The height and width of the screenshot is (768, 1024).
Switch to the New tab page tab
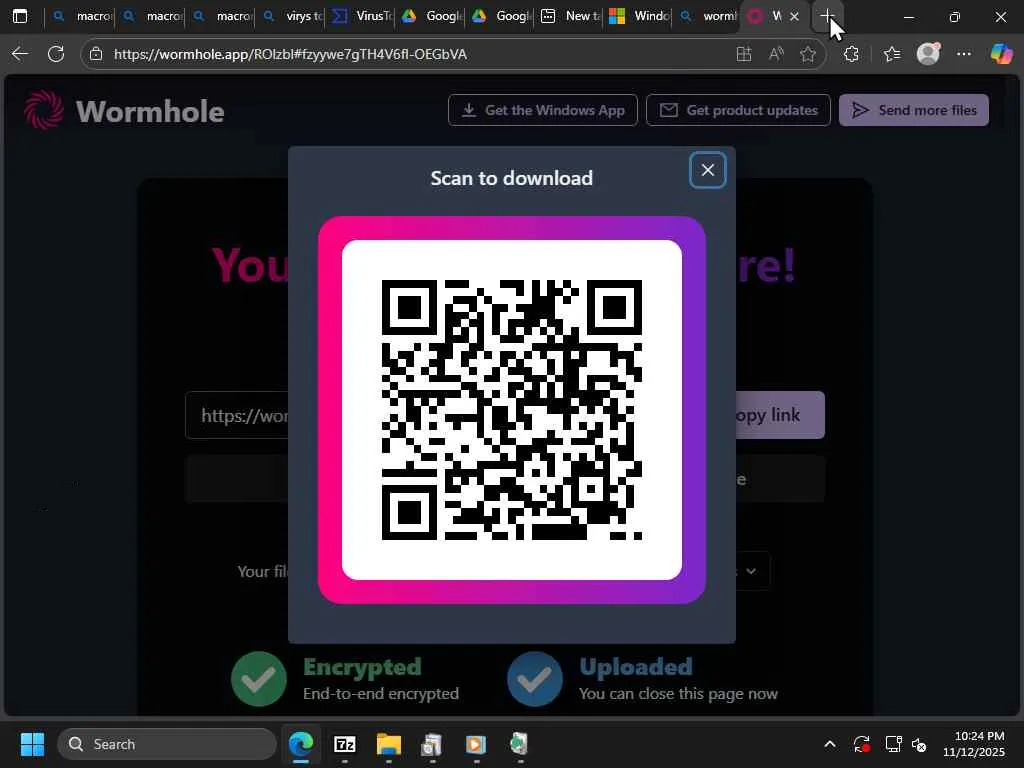(x=571, y=16)
